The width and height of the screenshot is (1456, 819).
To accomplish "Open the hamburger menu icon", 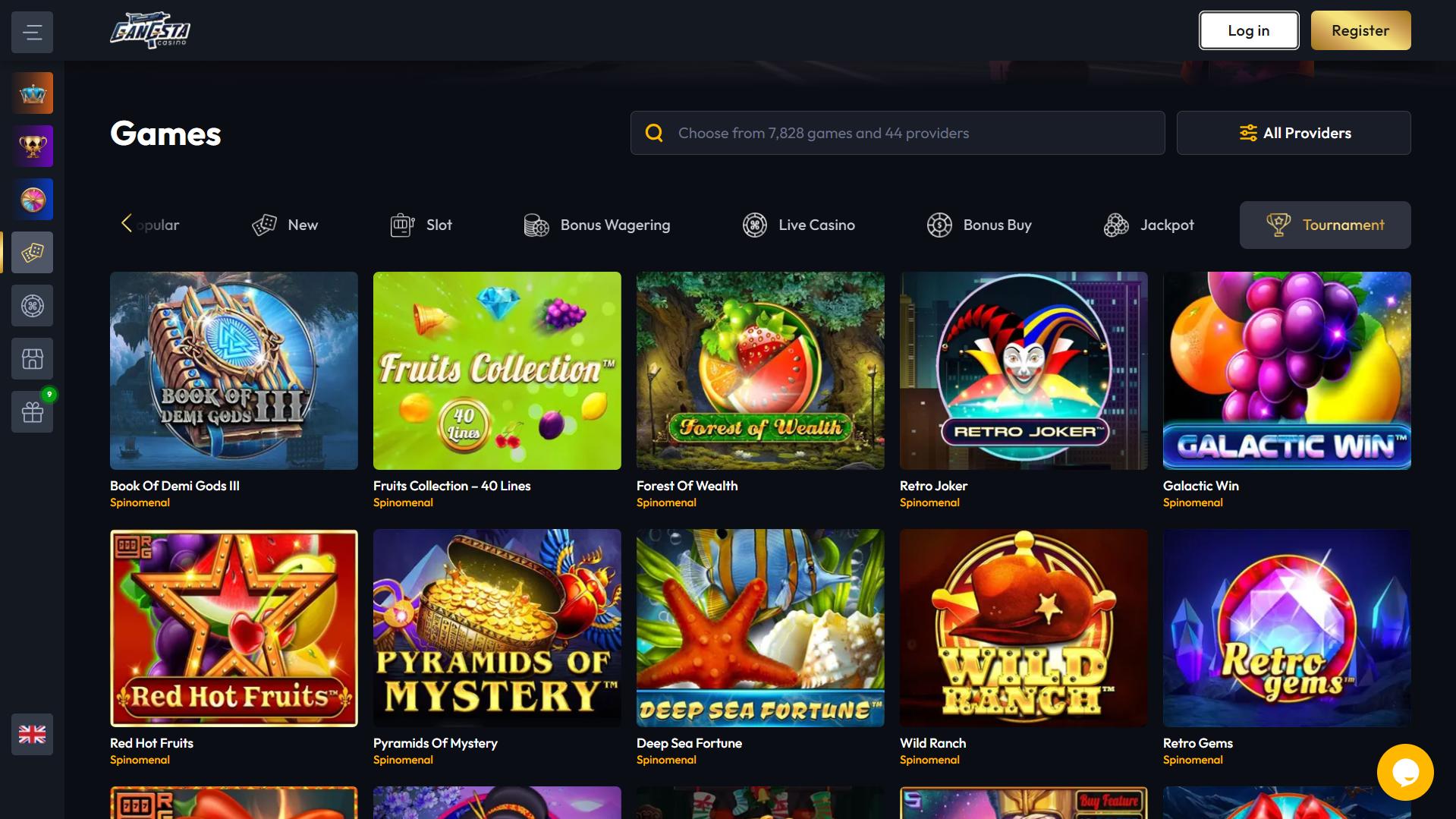I will (x=32, y=32).
